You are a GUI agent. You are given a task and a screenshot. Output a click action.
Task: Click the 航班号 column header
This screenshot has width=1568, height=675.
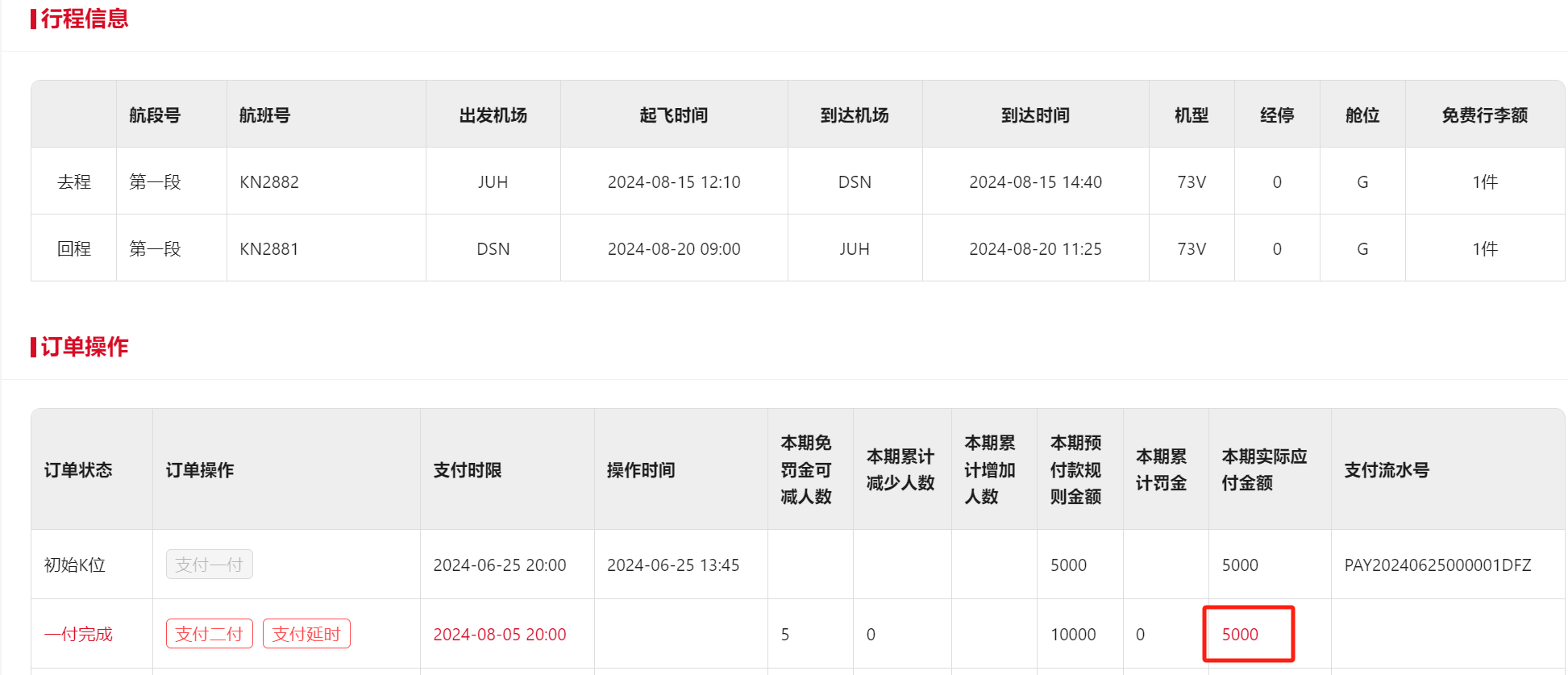(x=264, y=115)
